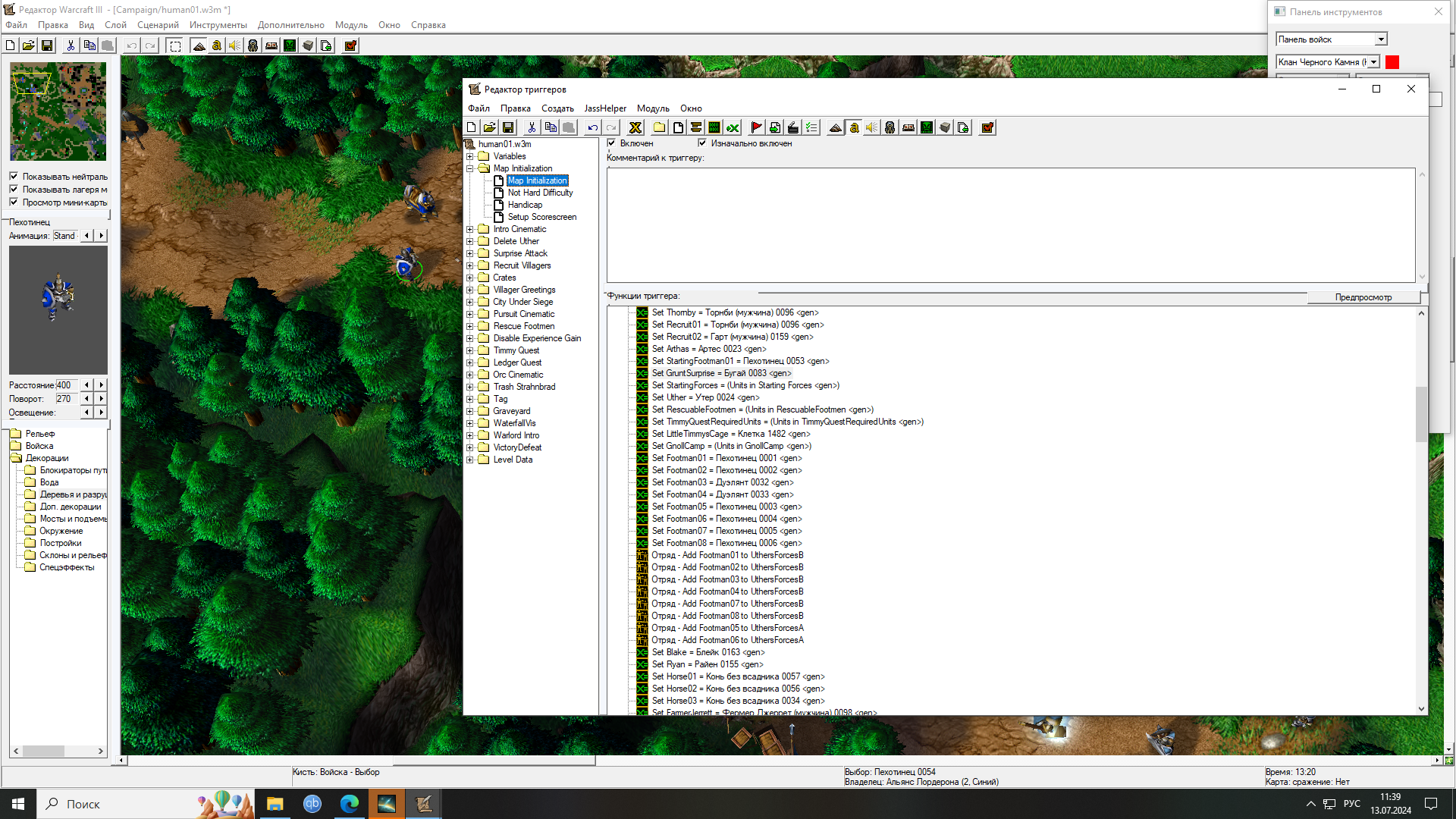1456x819 pixels.
Task: Click the checklist icon in trigger toolbar
Action: [811, 127]
